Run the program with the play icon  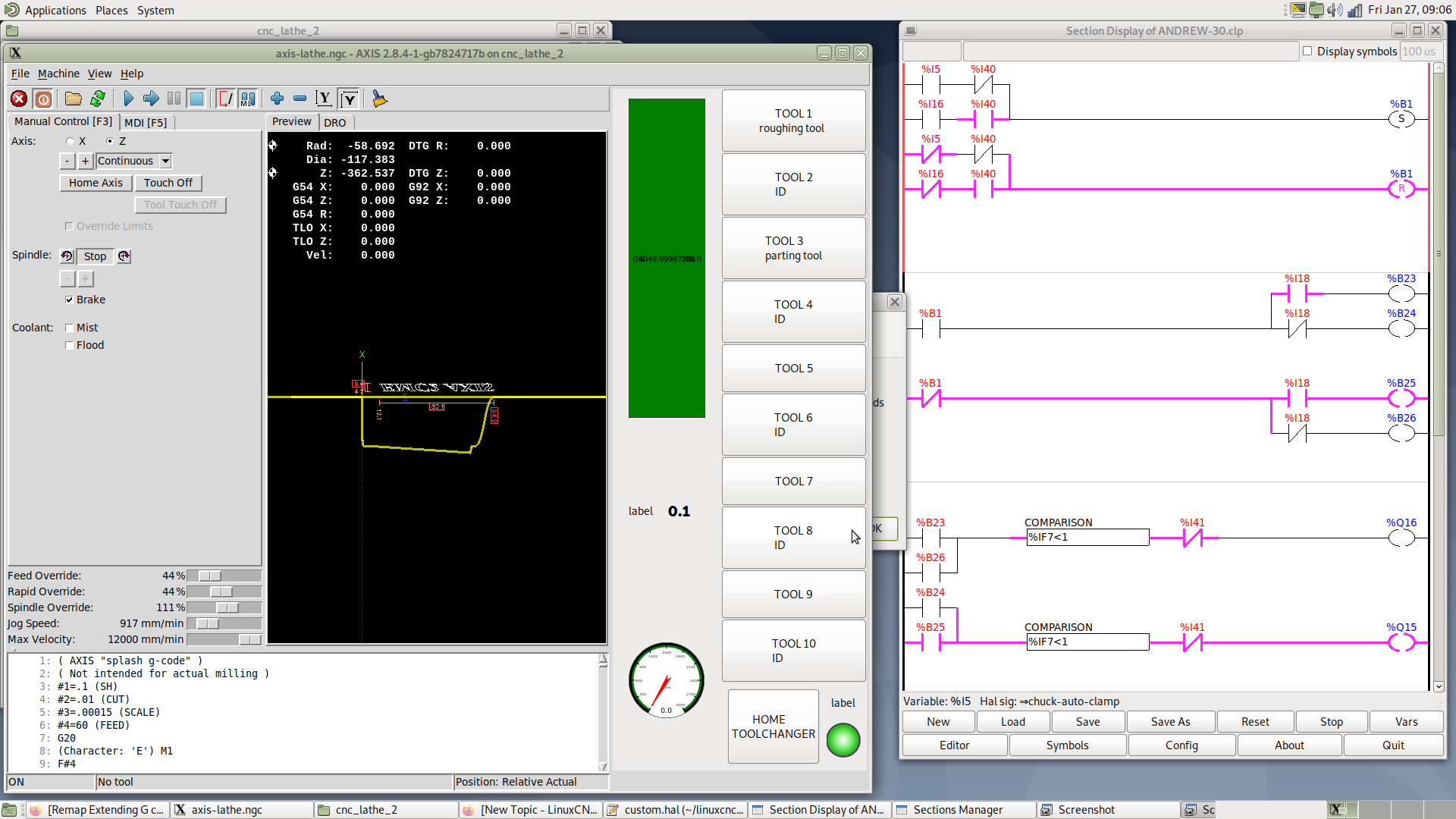pos(128,99)
